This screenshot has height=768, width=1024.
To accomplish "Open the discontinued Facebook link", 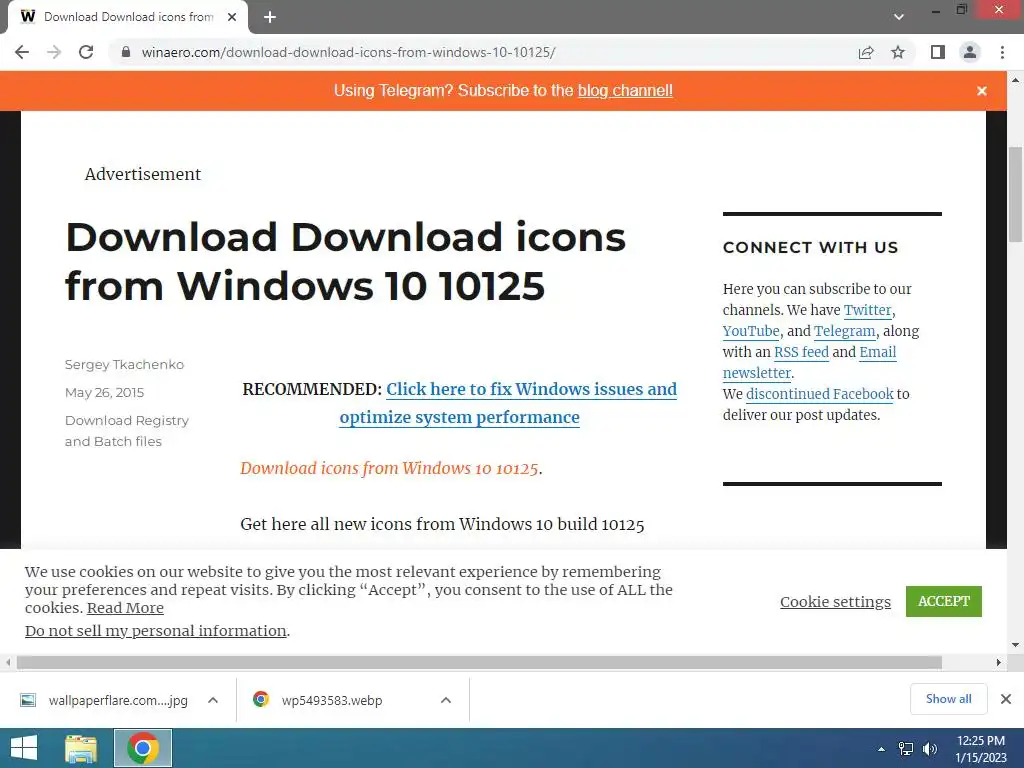I will (x=820, y=394).
